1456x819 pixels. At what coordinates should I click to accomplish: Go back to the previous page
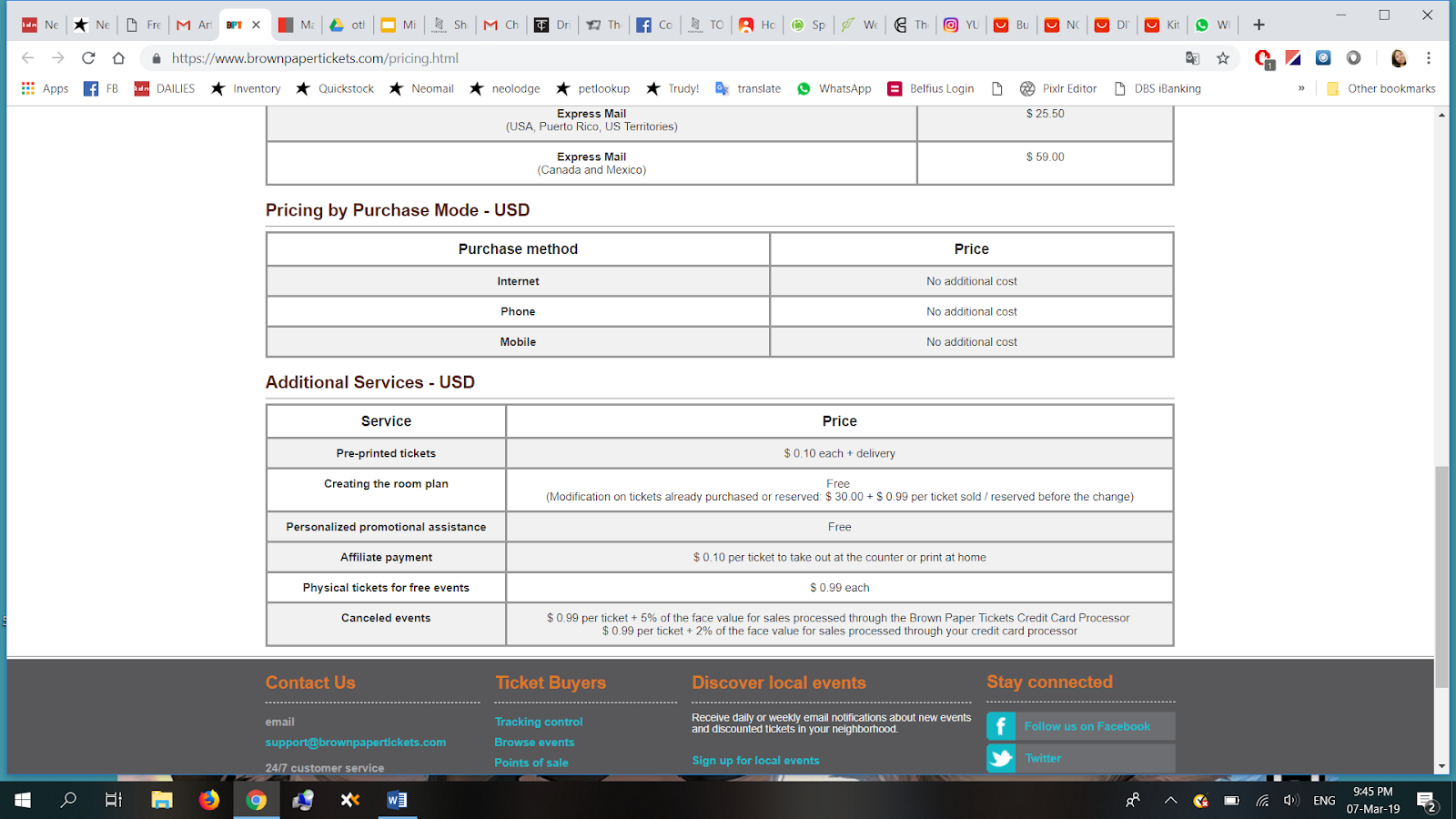click(27, 58)
